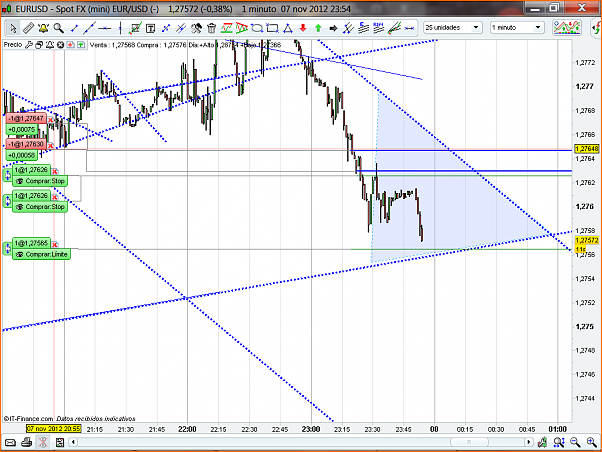Select the arrow pointer tool
This screenshot has height=452, width=602.
[x=13, y=28]
